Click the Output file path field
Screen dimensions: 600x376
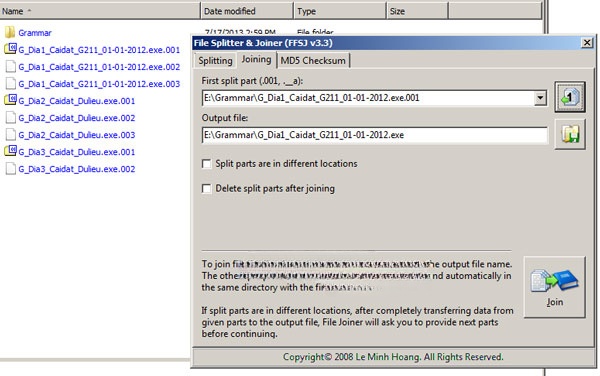pyautogui.click(x=375, y=135)
